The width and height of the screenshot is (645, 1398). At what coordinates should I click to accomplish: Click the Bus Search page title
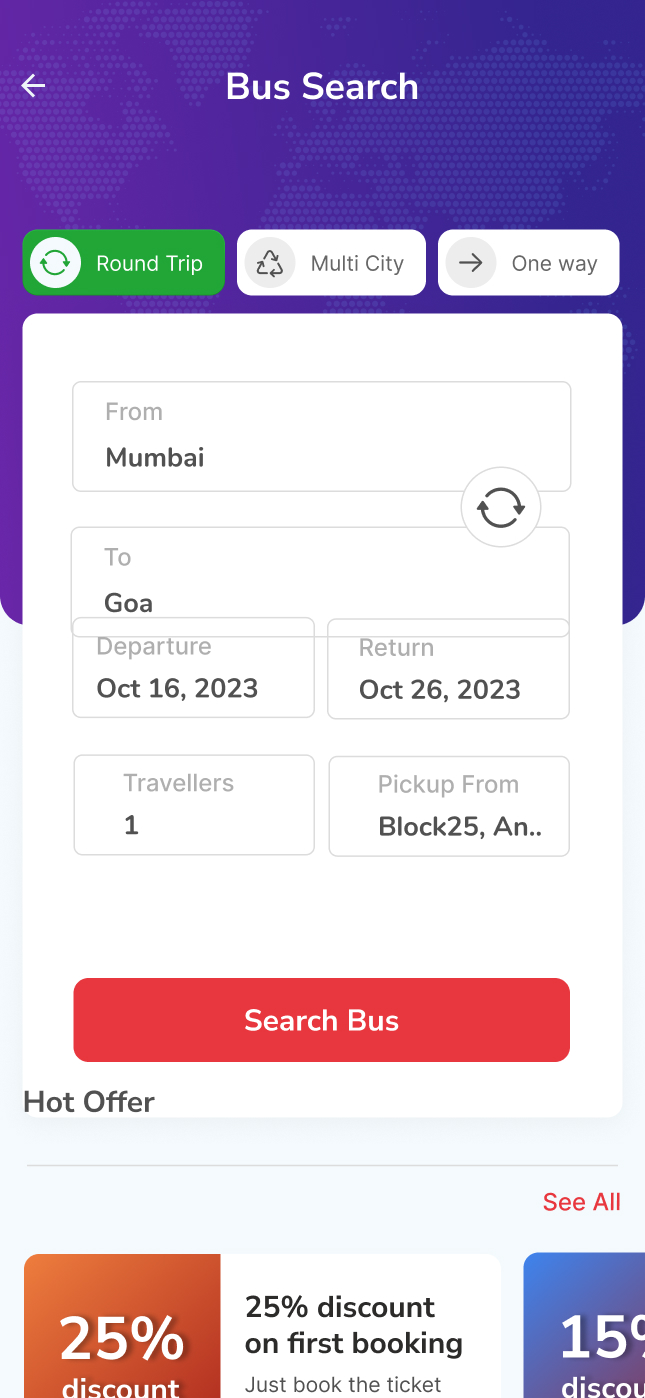point(322,87)
